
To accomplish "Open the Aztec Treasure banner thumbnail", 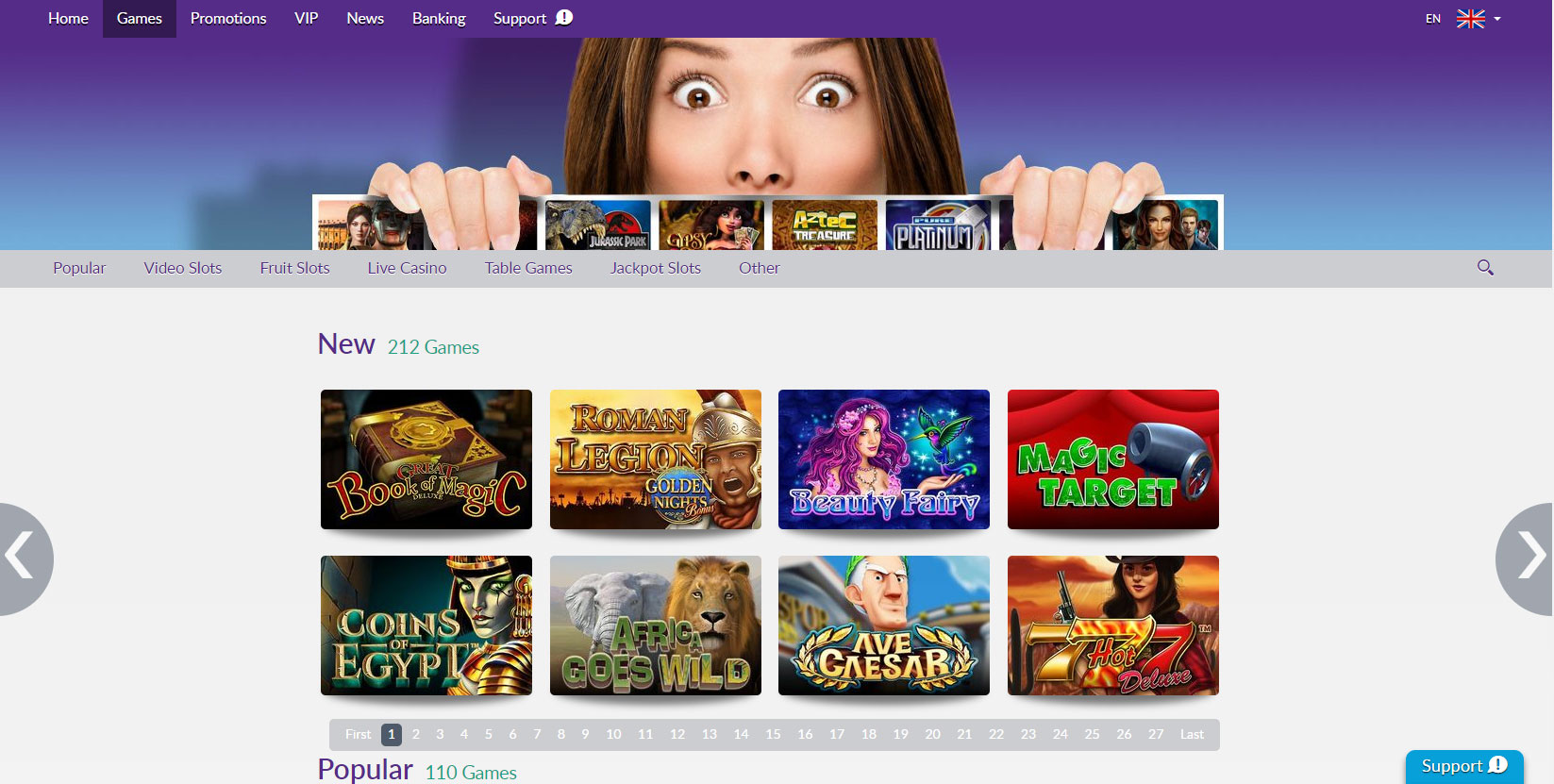I will 824,225.
